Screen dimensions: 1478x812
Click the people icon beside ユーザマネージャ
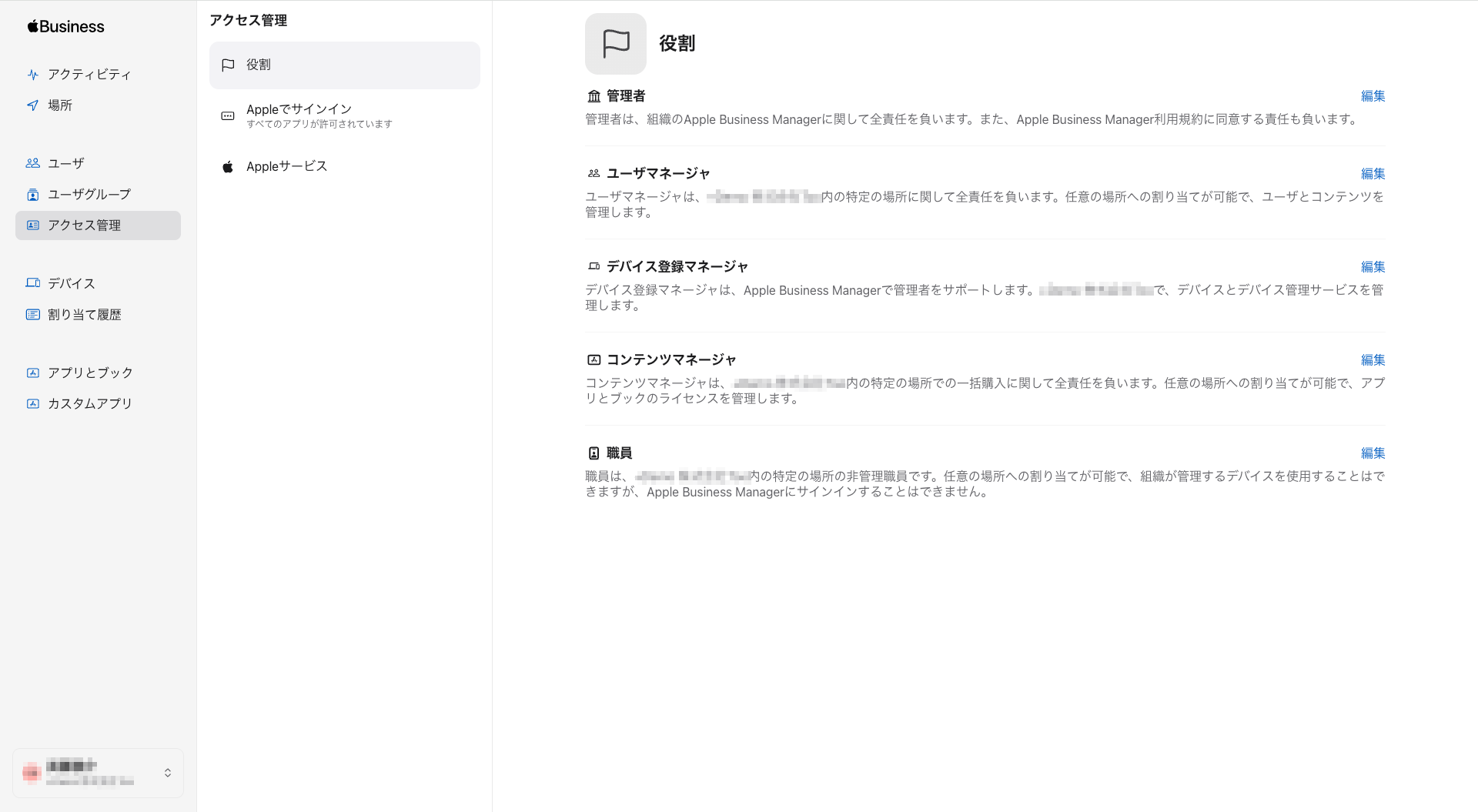click(x=594, y=174)
